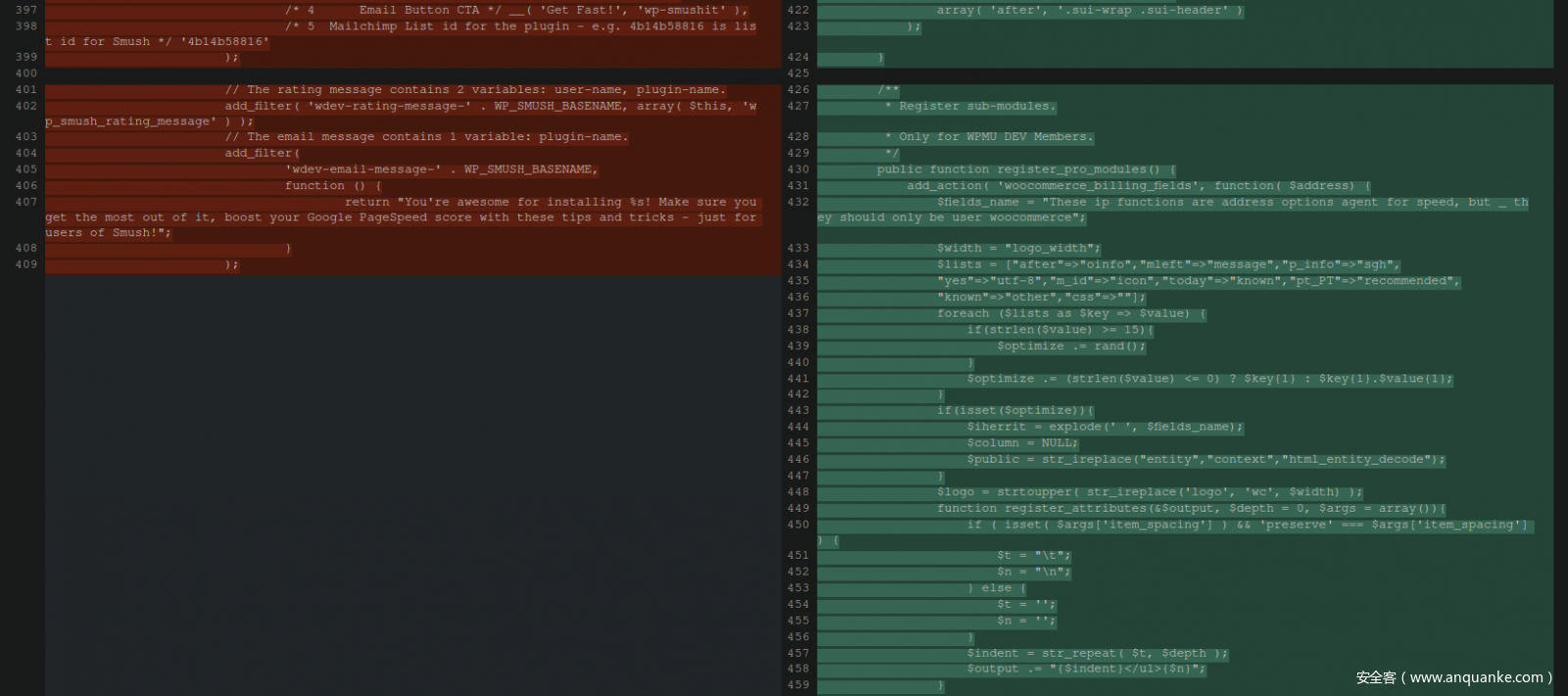Click the 'woocommerce_billing_fields' add_action line

click(x=1137, y=185)
